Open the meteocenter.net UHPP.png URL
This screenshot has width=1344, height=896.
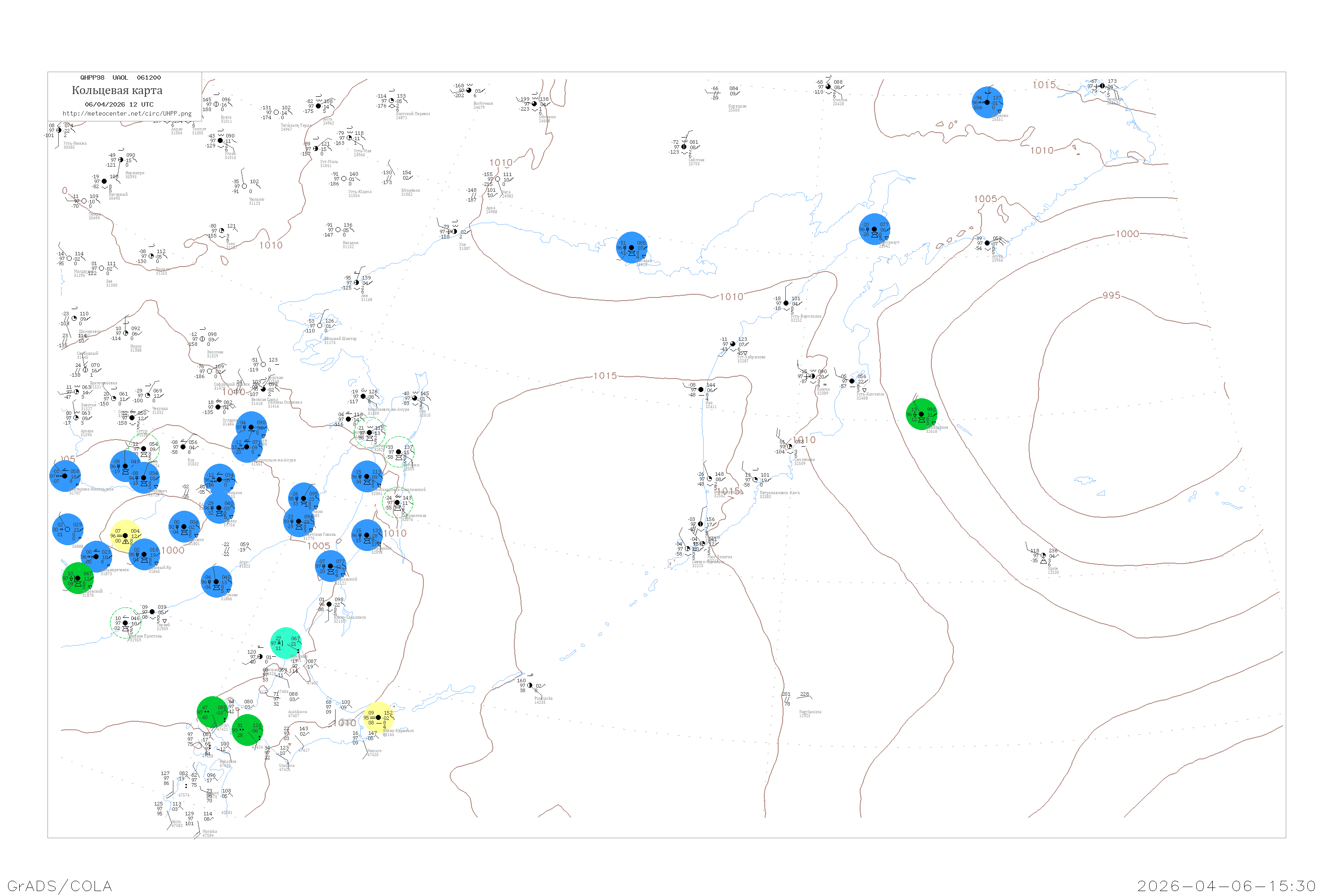click(127, 114)
